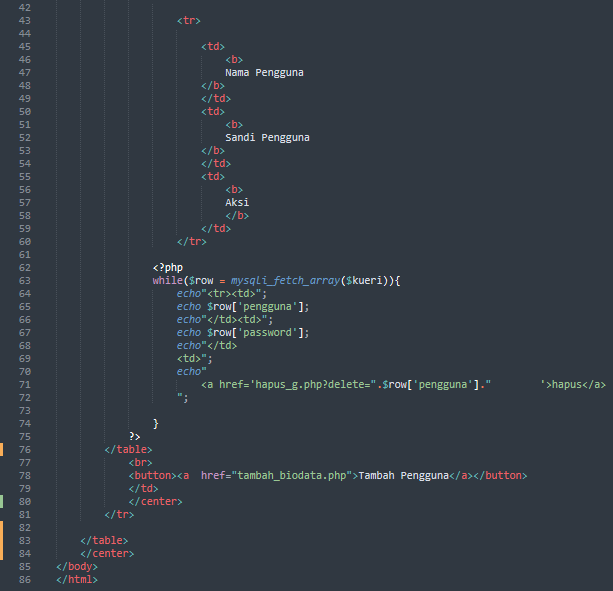Click the text "Sandi Pengguna" on line 52
613x591 pixels.
click(267, 138)
